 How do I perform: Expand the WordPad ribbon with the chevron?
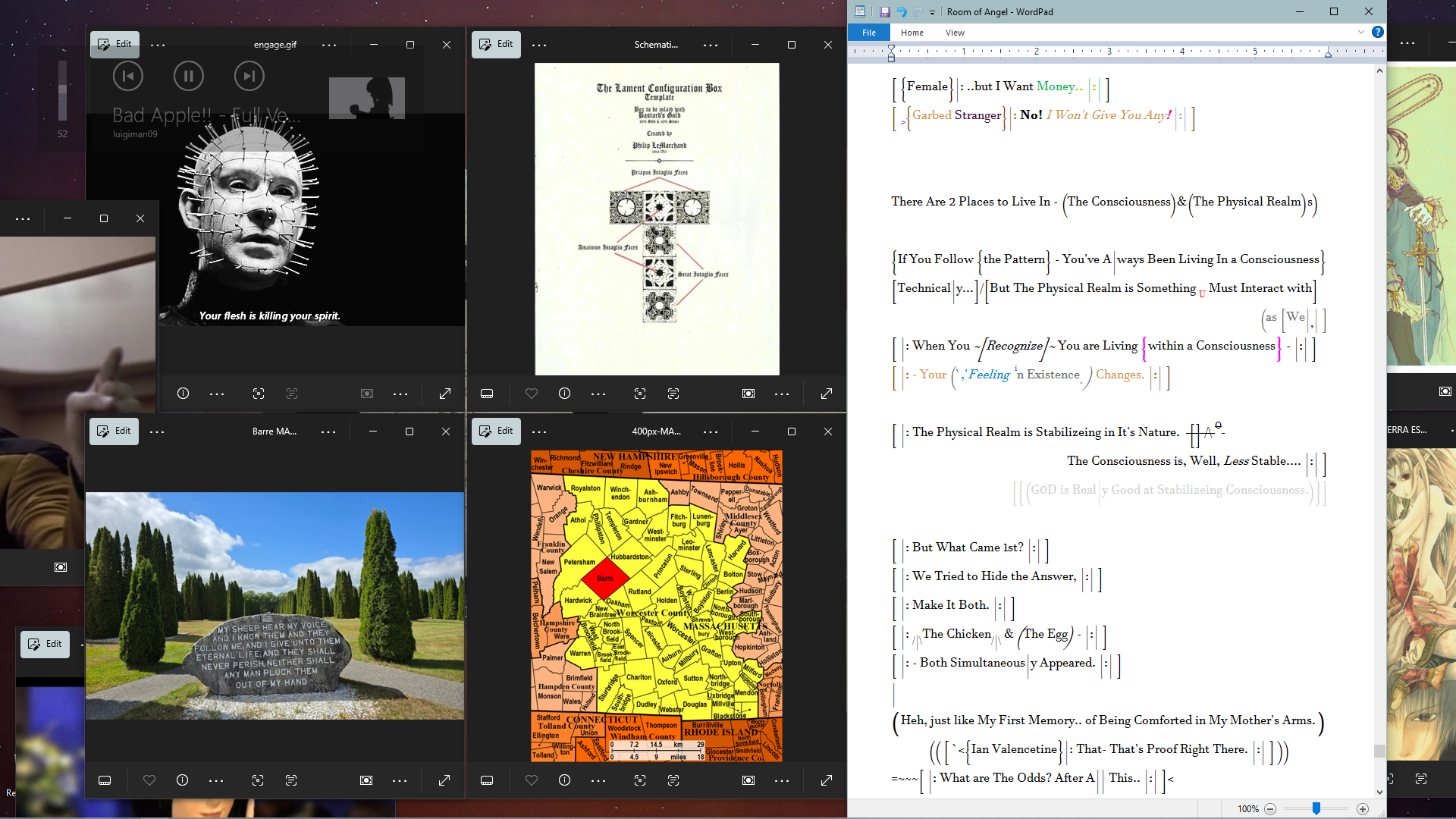click(x=1361, y=32)
